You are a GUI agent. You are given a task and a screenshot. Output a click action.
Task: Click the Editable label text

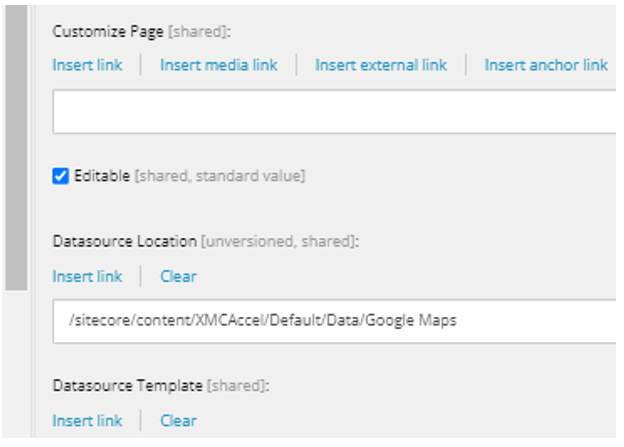[x=102, y=176]
